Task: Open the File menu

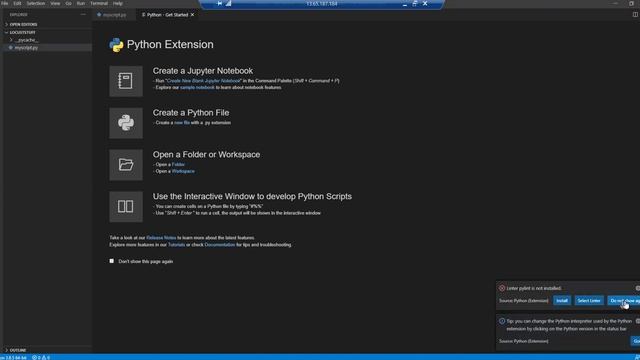Action: coord(5,3)
